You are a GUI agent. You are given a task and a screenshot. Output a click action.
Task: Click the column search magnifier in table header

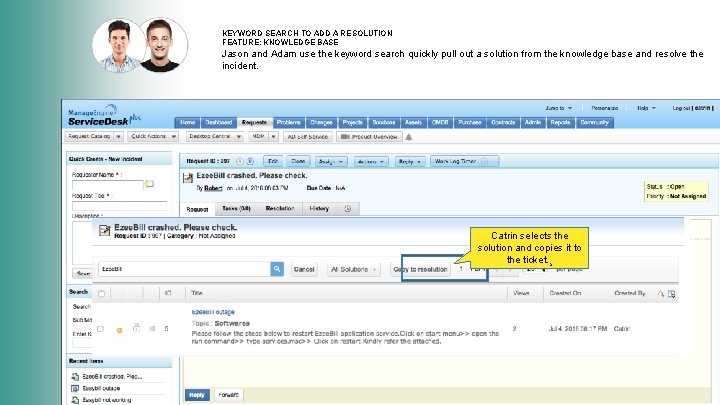[661, 294]
